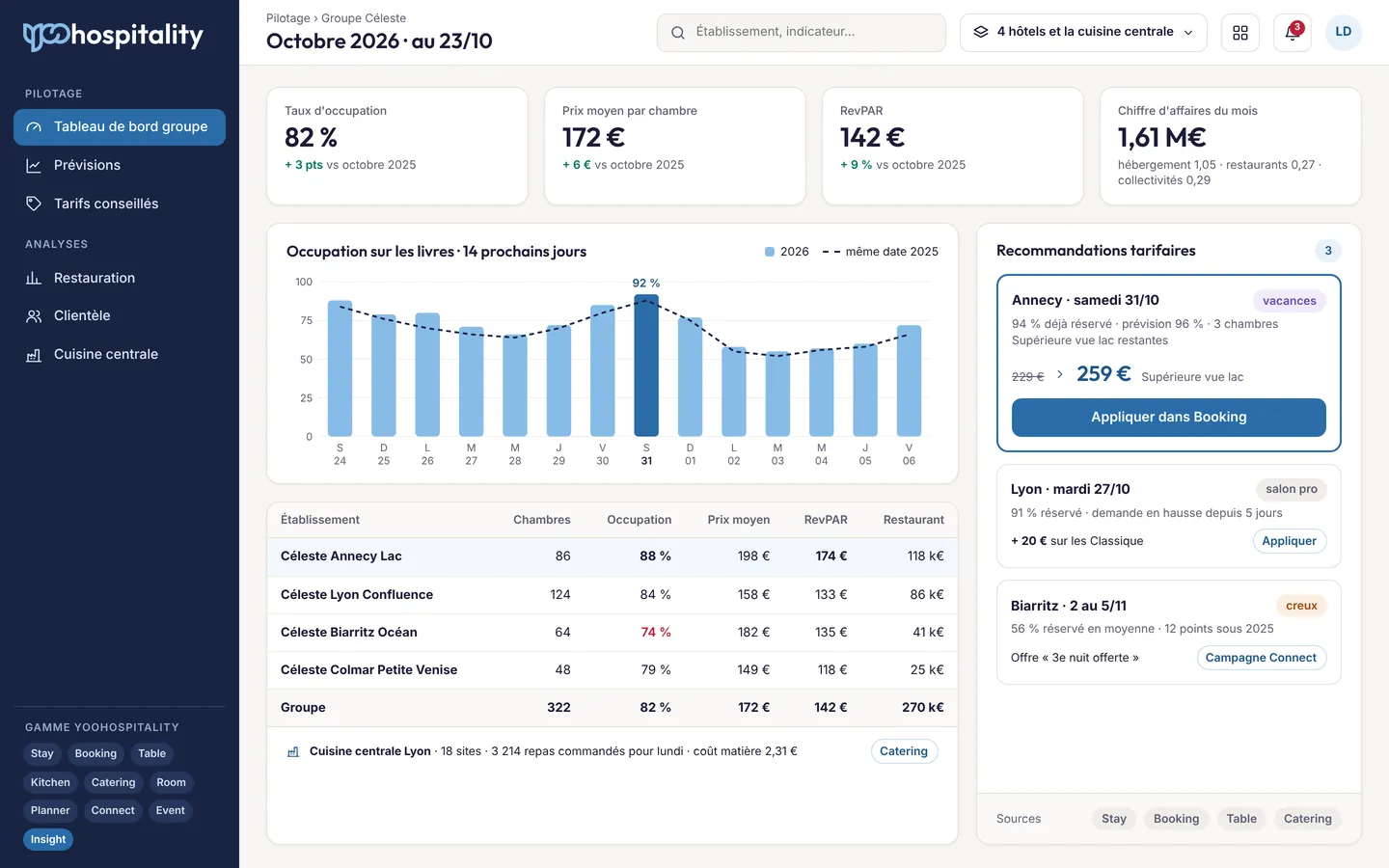Screen dimensions: 1389x868
Task: Open Restauration analysis
Action: pos(120,278)
